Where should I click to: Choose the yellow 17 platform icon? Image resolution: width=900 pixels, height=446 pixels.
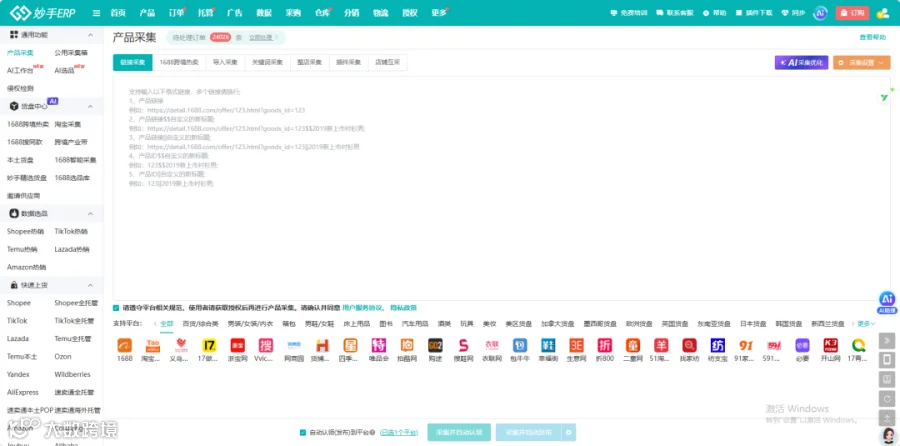click(x=210, y=345)
